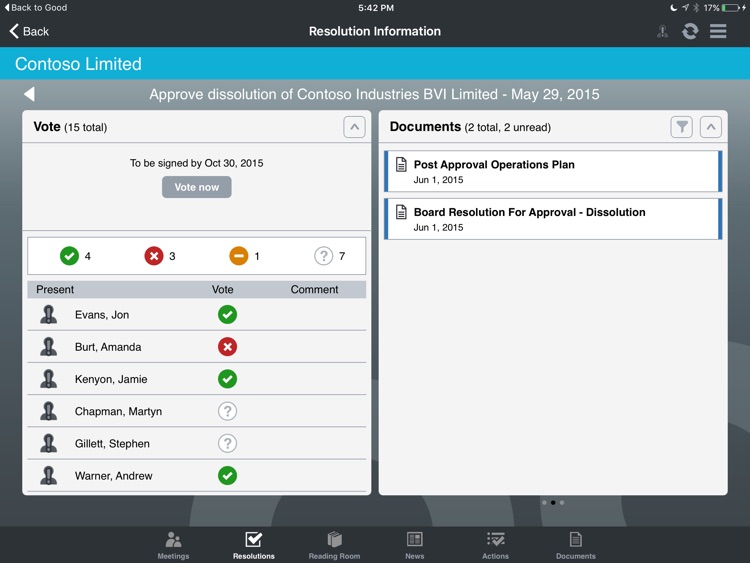Select the name Warner, Andrew
Image resolution: width=750 pixels, height=563 pixels.
coord(113,475)
